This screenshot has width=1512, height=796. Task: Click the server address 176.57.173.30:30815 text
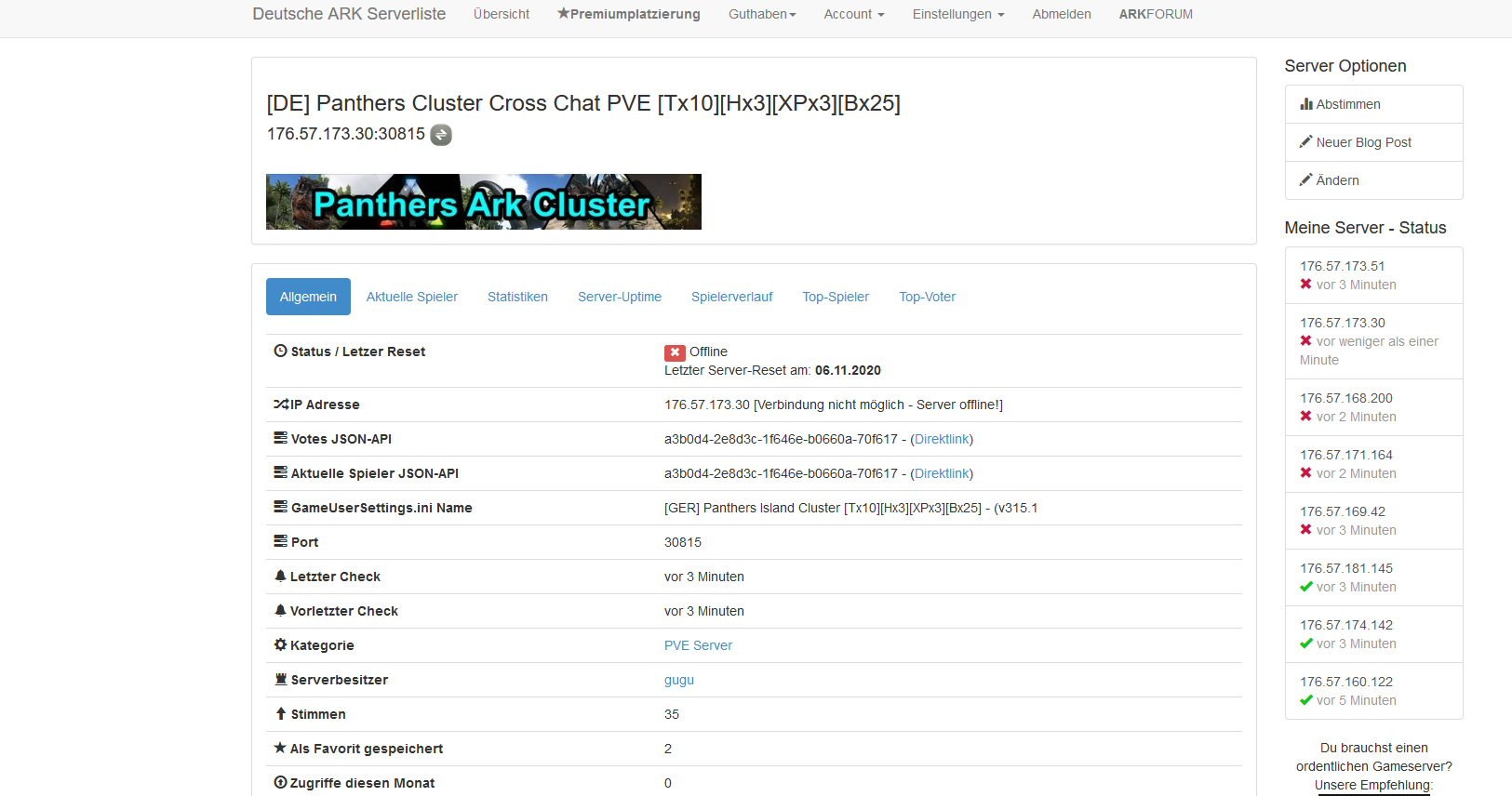tap(346, 134)
